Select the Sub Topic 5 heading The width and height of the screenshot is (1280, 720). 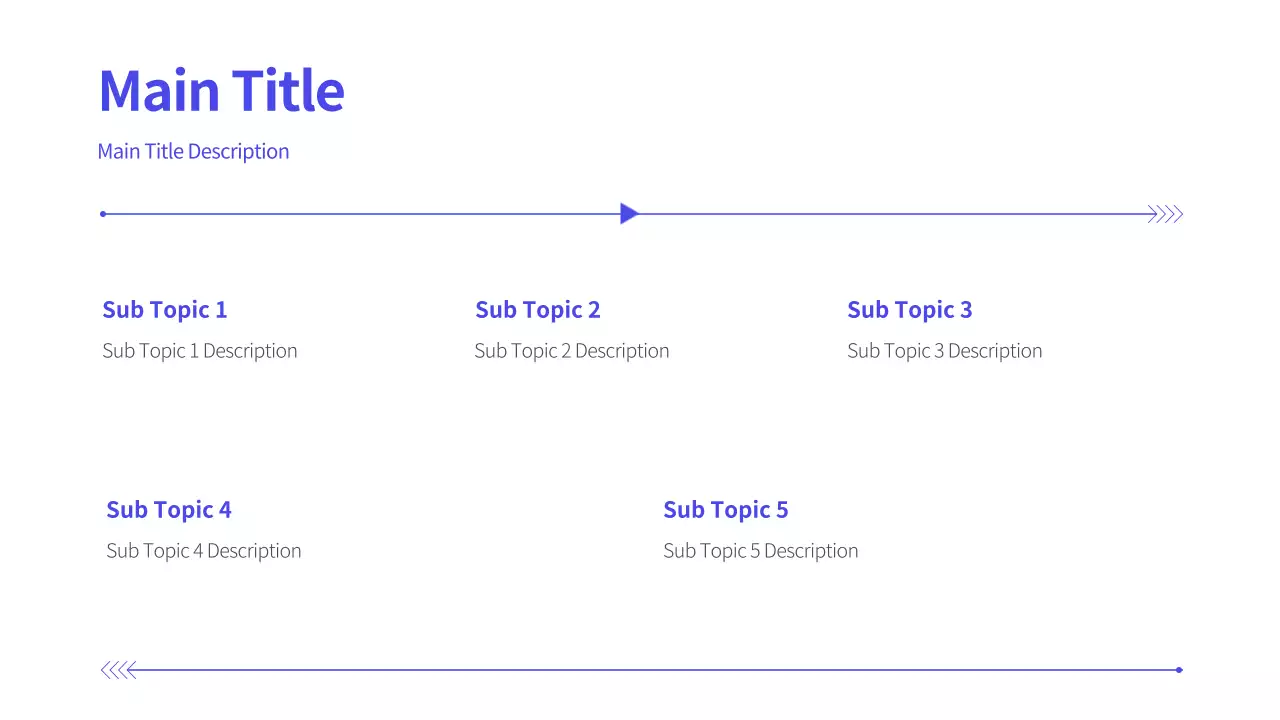[725, 510]
